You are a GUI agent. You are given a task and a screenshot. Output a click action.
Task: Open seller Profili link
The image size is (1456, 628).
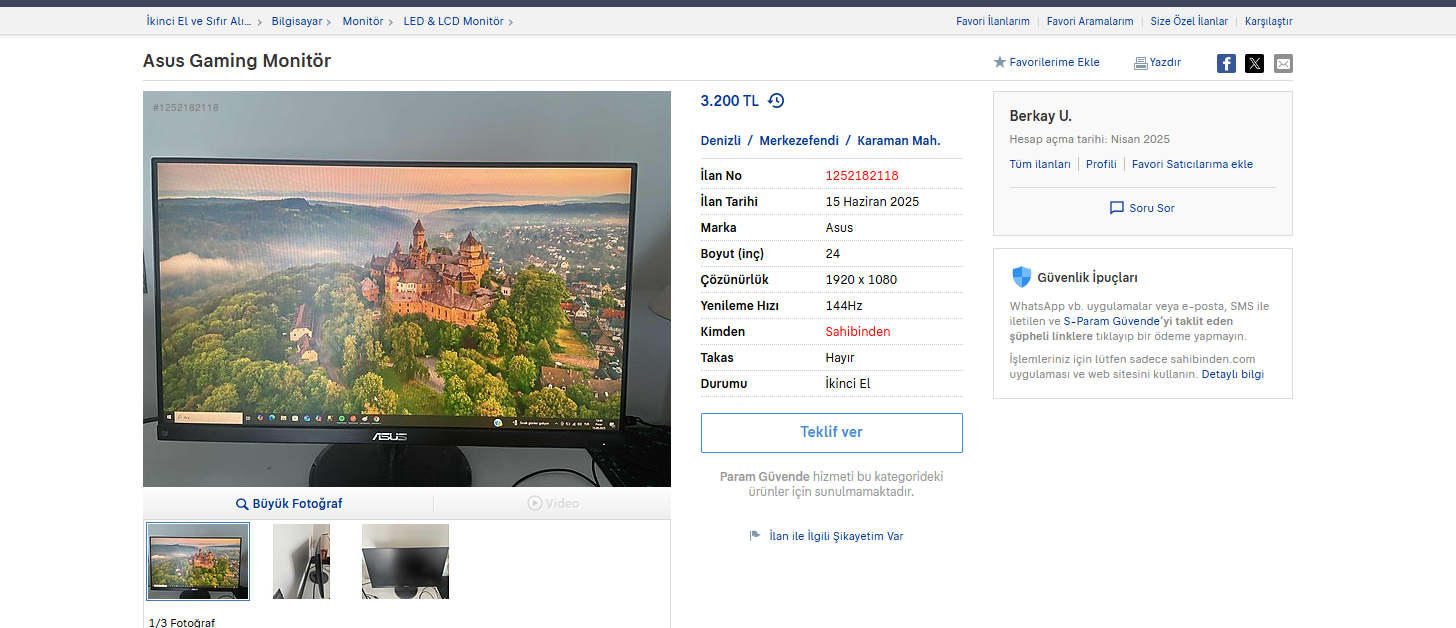[1101, 164]
